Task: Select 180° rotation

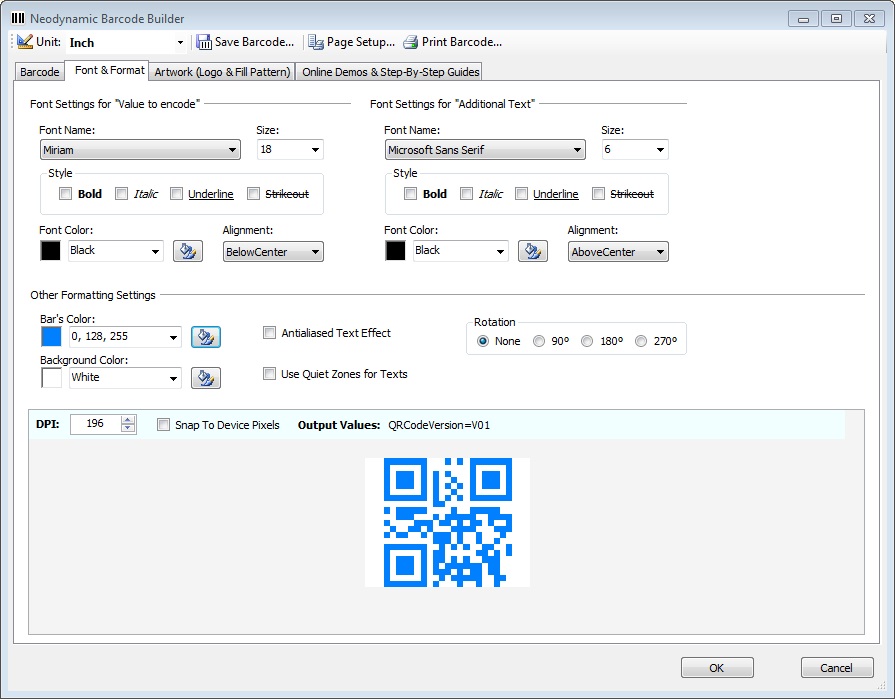Action: pyautogui.click(x=587, y=341)
